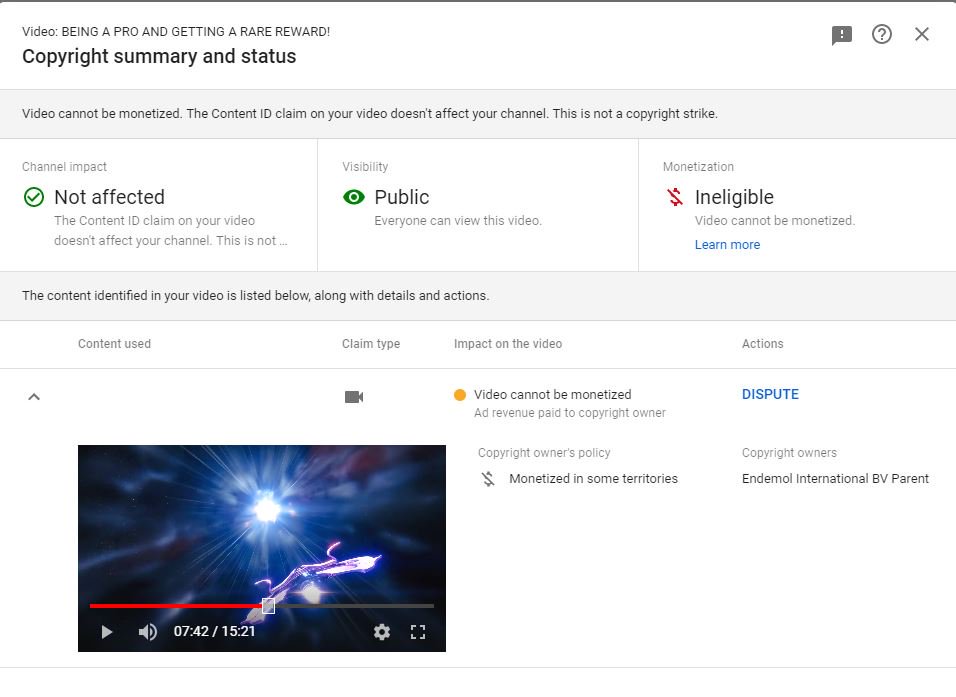Collapse the claim details row chevron
956x697 pixels.
[34, 397]
